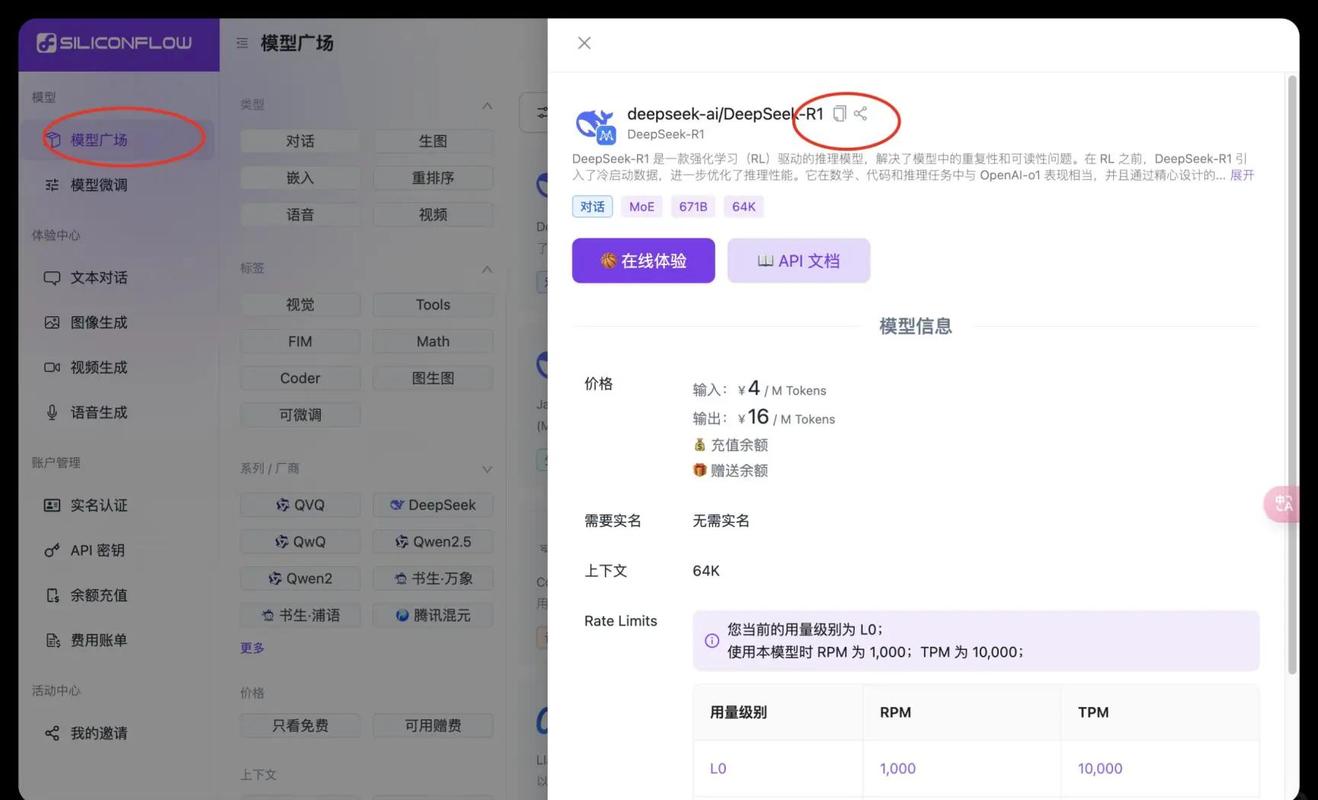Open 图像生成 in the sidebar
Screen dimensions: 1318x800
click(116, 323)
